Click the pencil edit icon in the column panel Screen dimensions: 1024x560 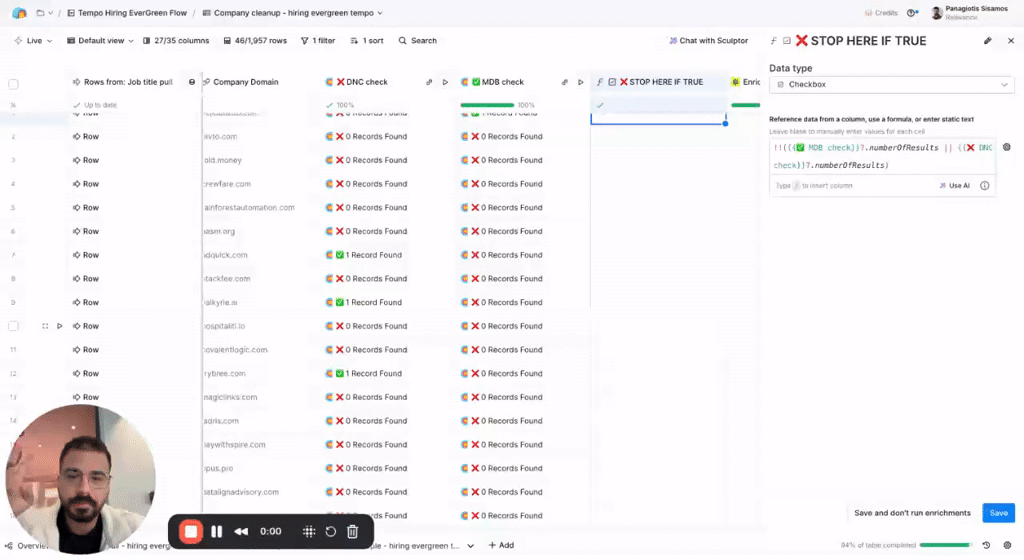(988, 41)
